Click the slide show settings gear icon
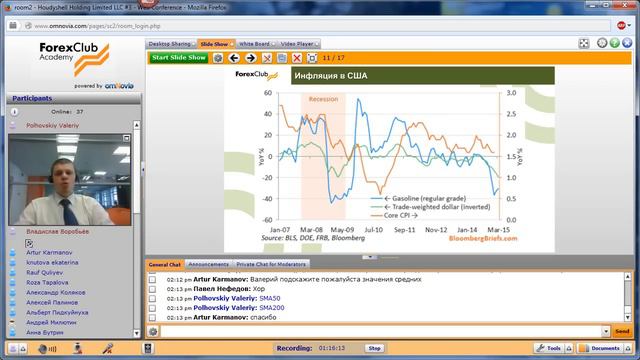This screenshot has width=640, height=360. pos(218,58)
